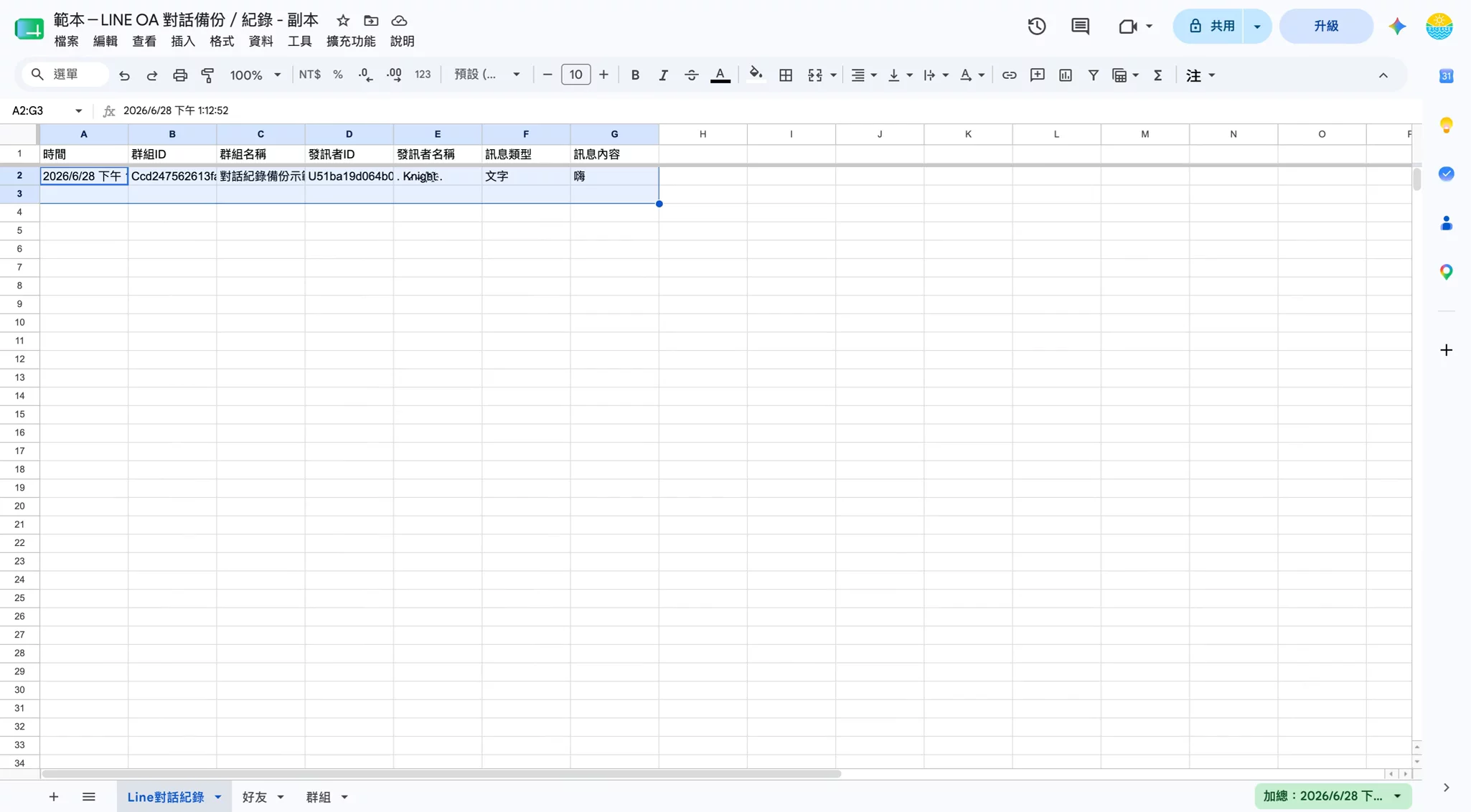
Task: Open font family dropdown
Action: coord(487,75)
